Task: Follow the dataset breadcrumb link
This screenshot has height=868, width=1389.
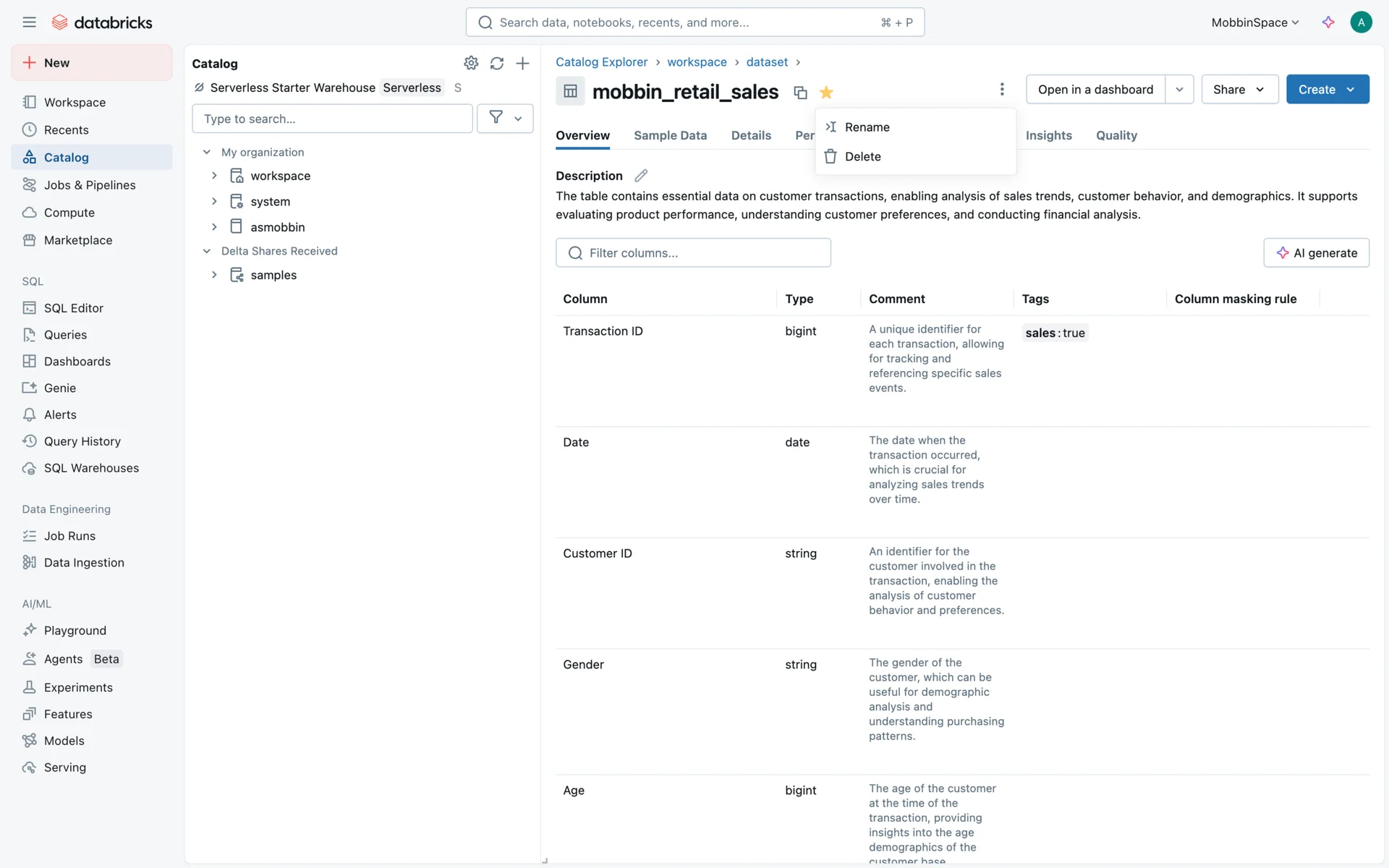Action: [x=767, y=62]
